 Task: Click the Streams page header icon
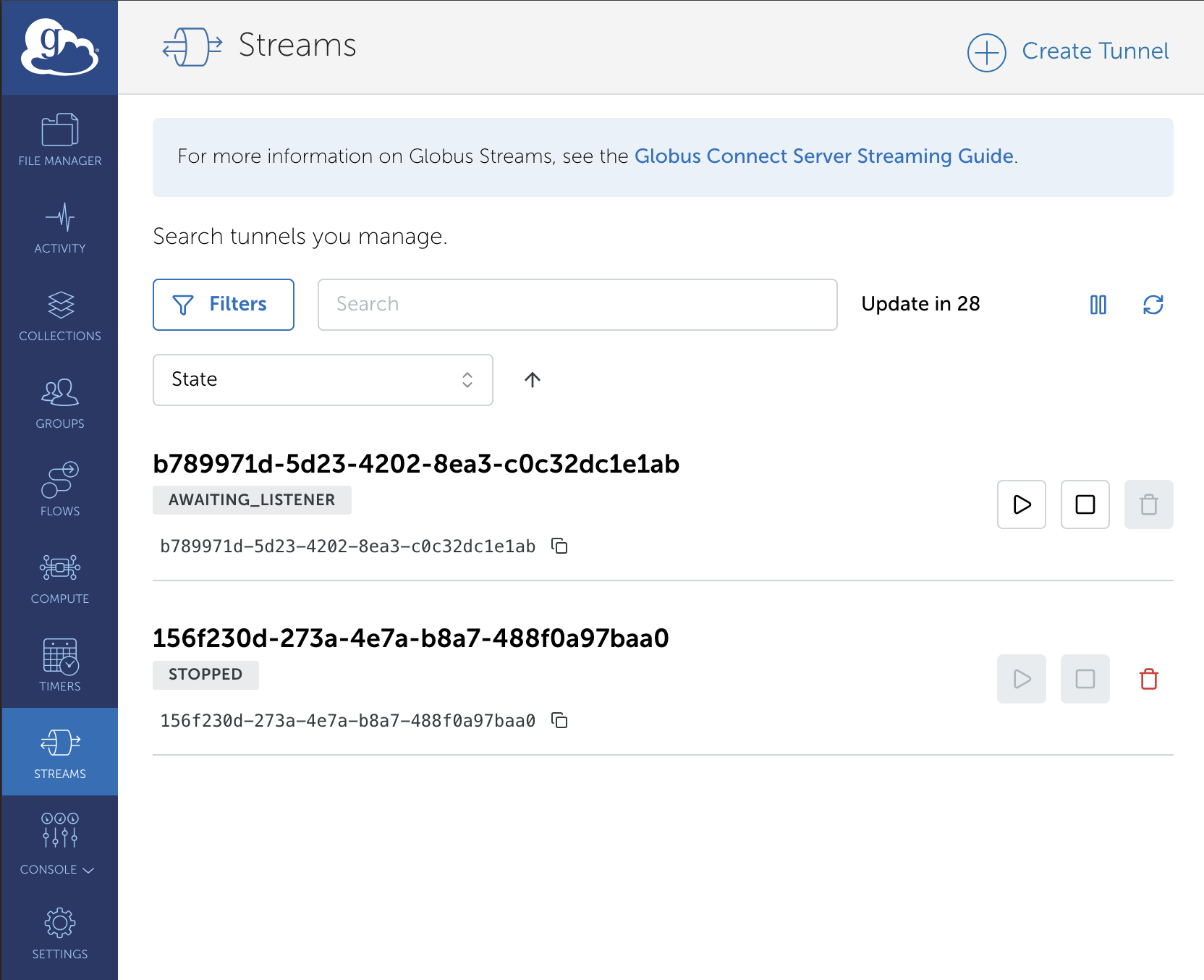point(192,47)
